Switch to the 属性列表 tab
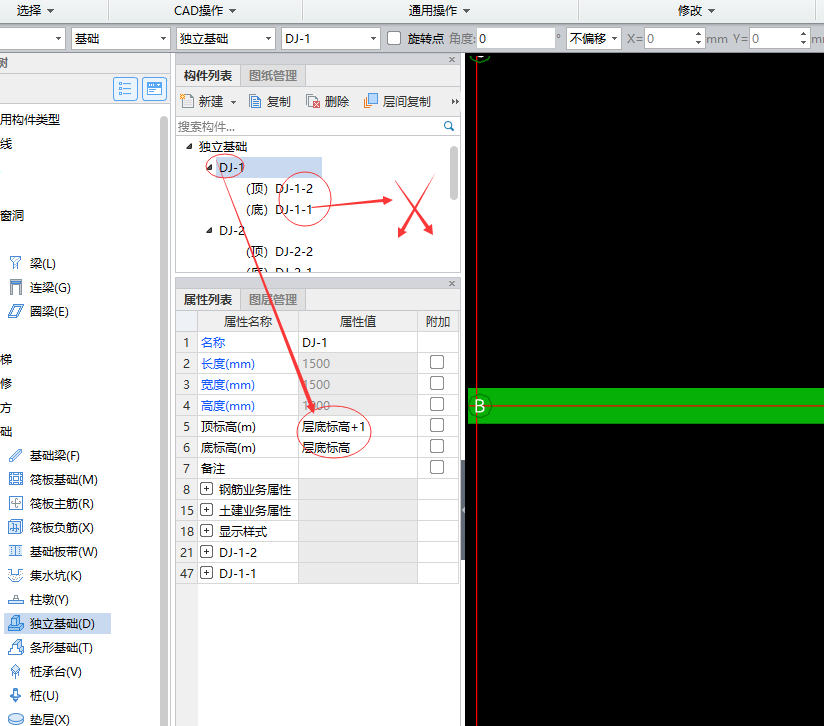The image size is (824, 726). (208, 299)
